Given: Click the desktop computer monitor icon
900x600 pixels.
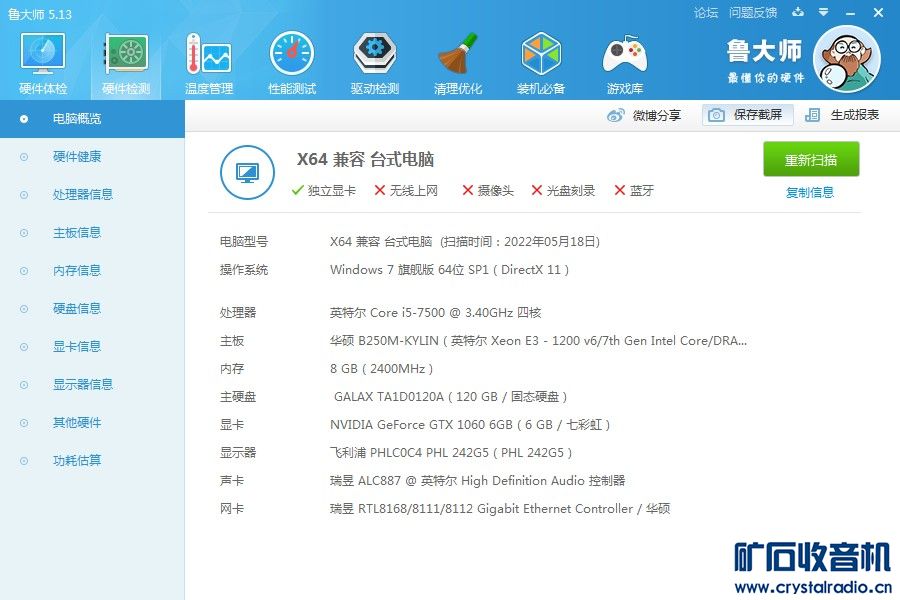Looking at the screenshot, I should coord(247,172).
